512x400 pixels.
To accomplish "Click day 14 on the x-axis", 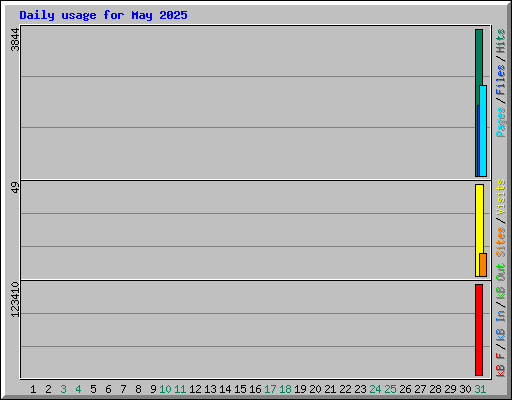I will tap(225, 389).
